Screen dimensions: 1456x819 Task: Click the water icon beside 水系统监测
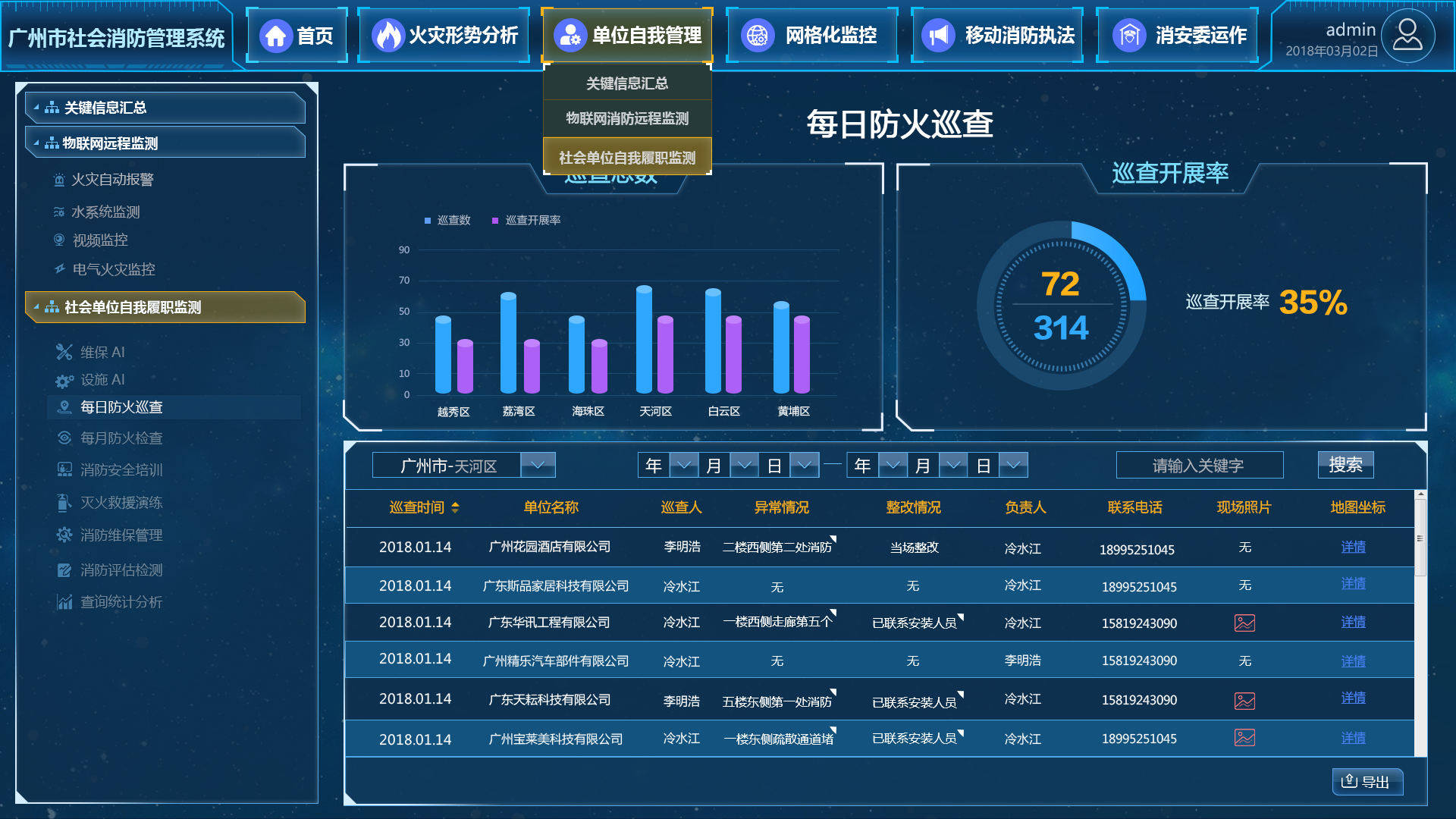click(59, 212)
